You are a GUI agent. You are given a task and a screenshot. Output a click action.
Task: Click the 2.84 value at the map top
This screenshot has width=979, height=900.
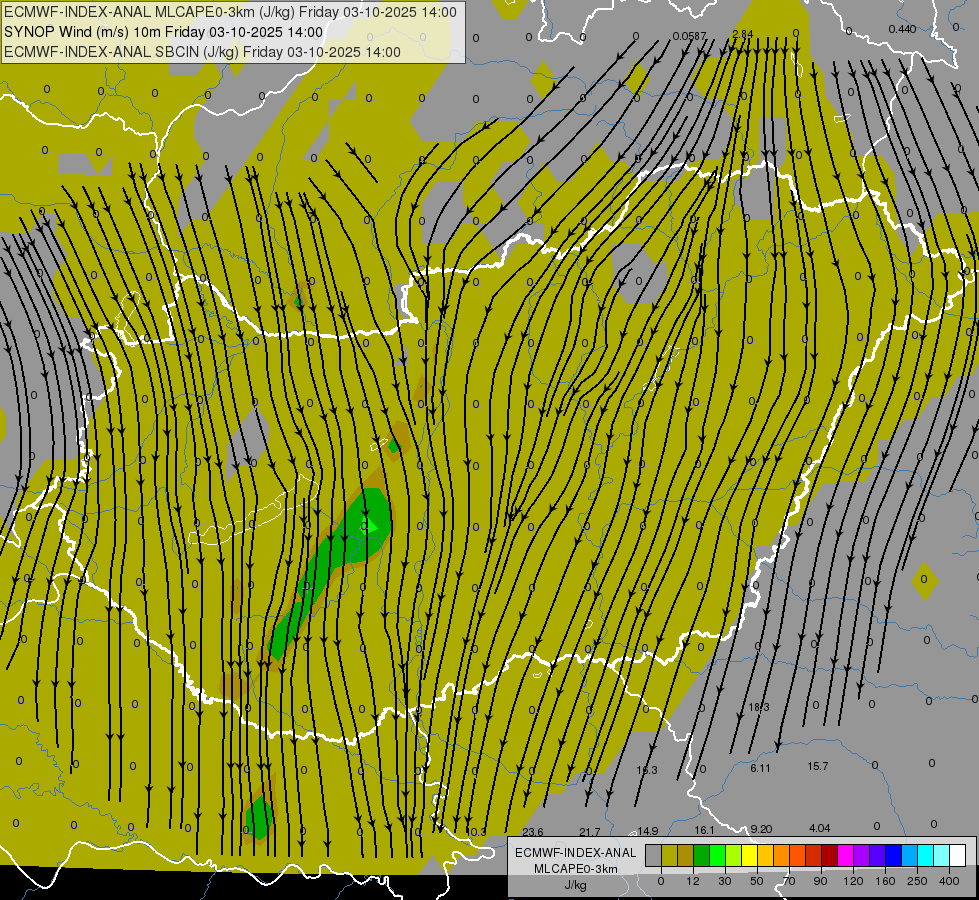pos(742,34)
